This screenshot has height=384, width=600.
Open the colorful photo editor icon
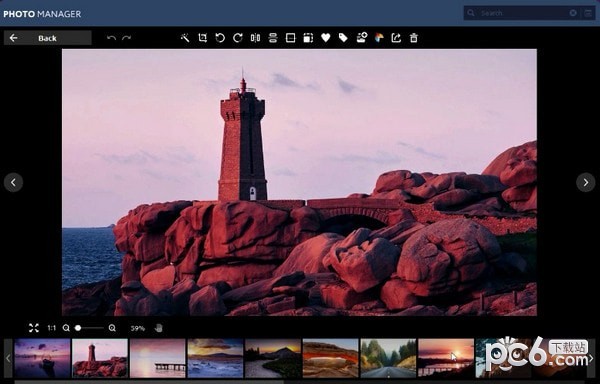[379, 37]
